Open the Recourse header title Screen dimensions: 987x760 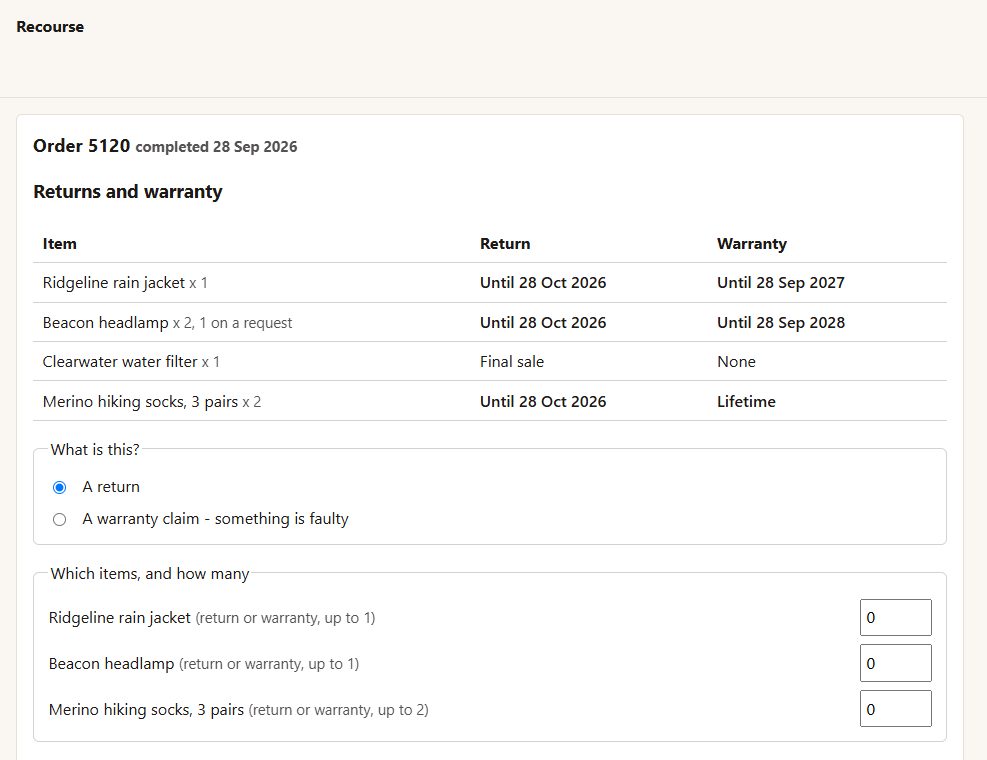tap(50, 27)
